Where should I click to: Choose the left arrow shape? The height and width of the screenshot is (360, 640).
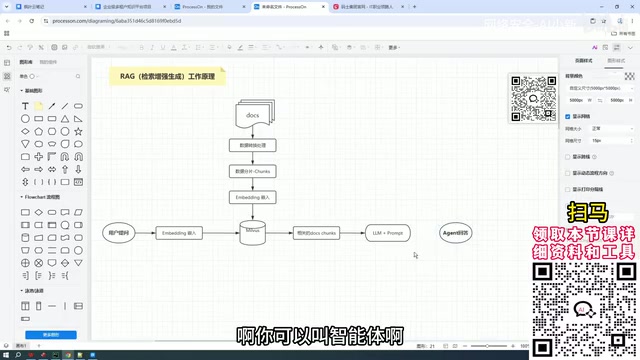(x=25, y=169)
